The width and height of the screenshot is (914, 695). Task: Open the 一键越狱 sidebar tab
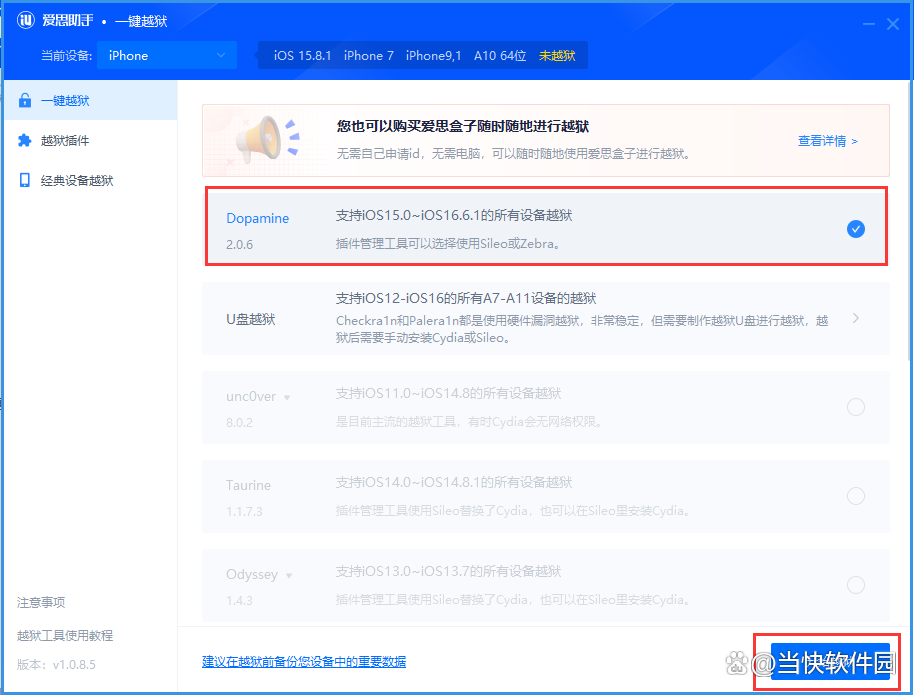coord(91,100)
